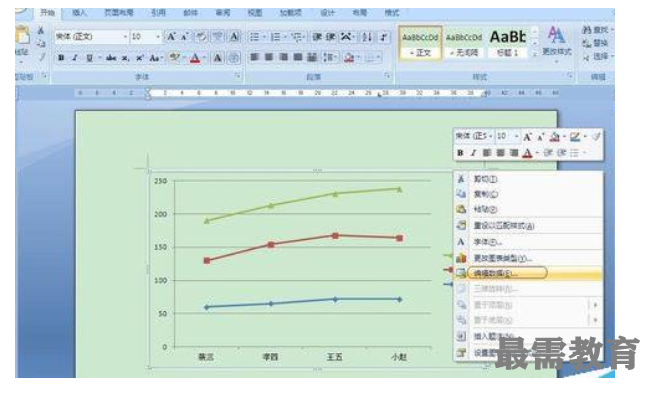The height and width of the screenshot is (393, 646).
Task: Click the paragraph shading paint bucket
Action: 349,57
